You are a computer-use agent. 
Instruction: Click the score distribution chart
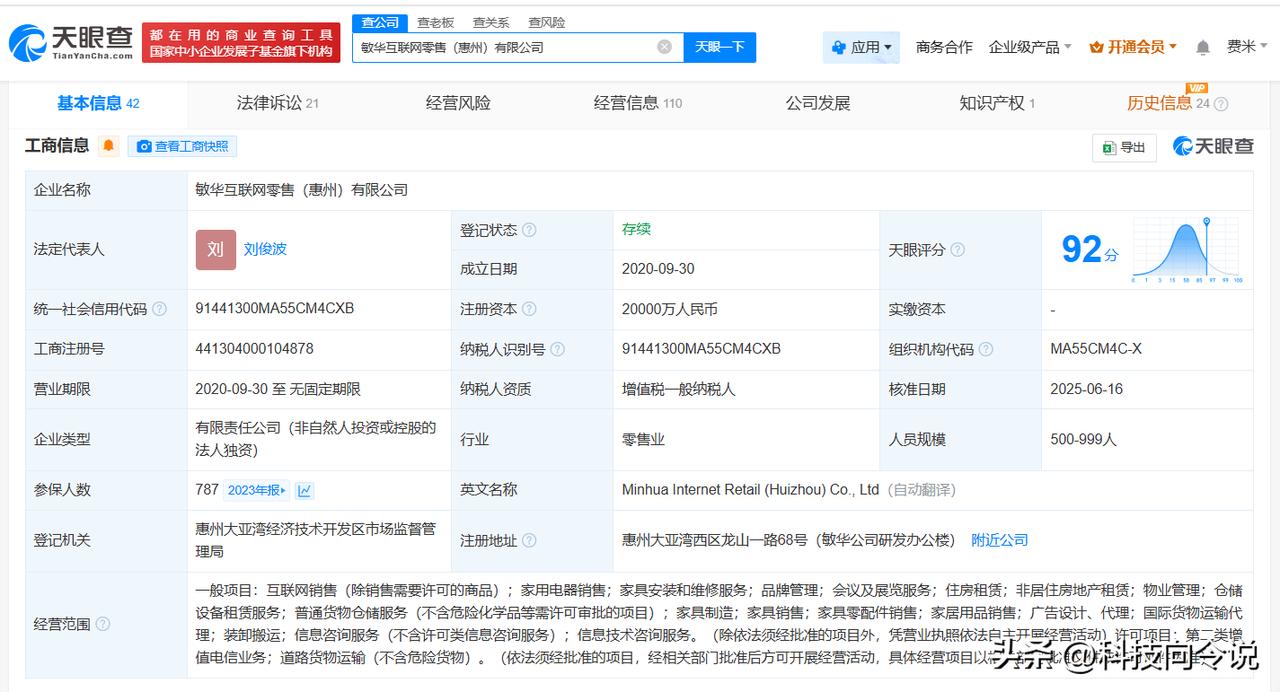1186,250
